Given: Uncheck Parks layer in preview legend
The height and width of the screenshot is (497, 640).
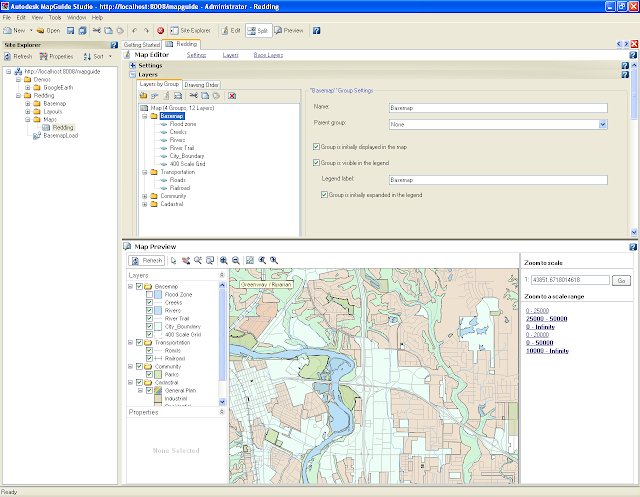Looking at the screenshot, I should 149,375.
